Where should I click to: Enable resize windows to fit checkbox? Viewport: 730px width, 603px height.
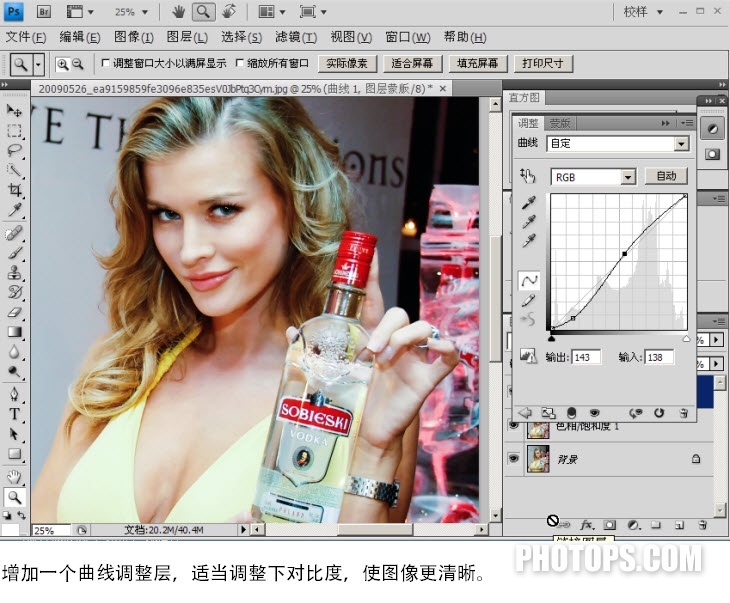pos(106,63)
